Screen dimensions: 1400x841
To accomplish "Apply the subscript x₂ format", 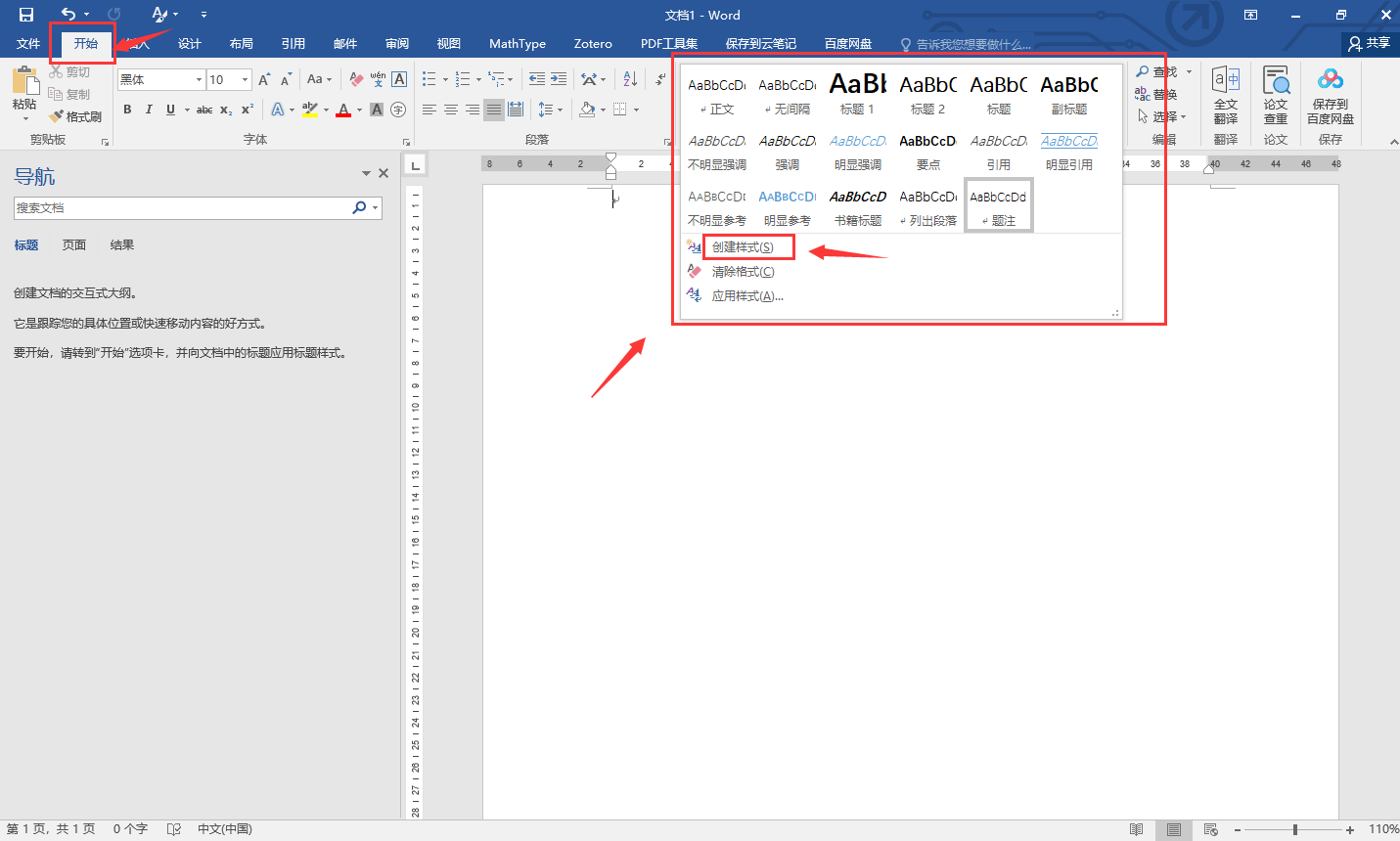I will pos(226,110).
